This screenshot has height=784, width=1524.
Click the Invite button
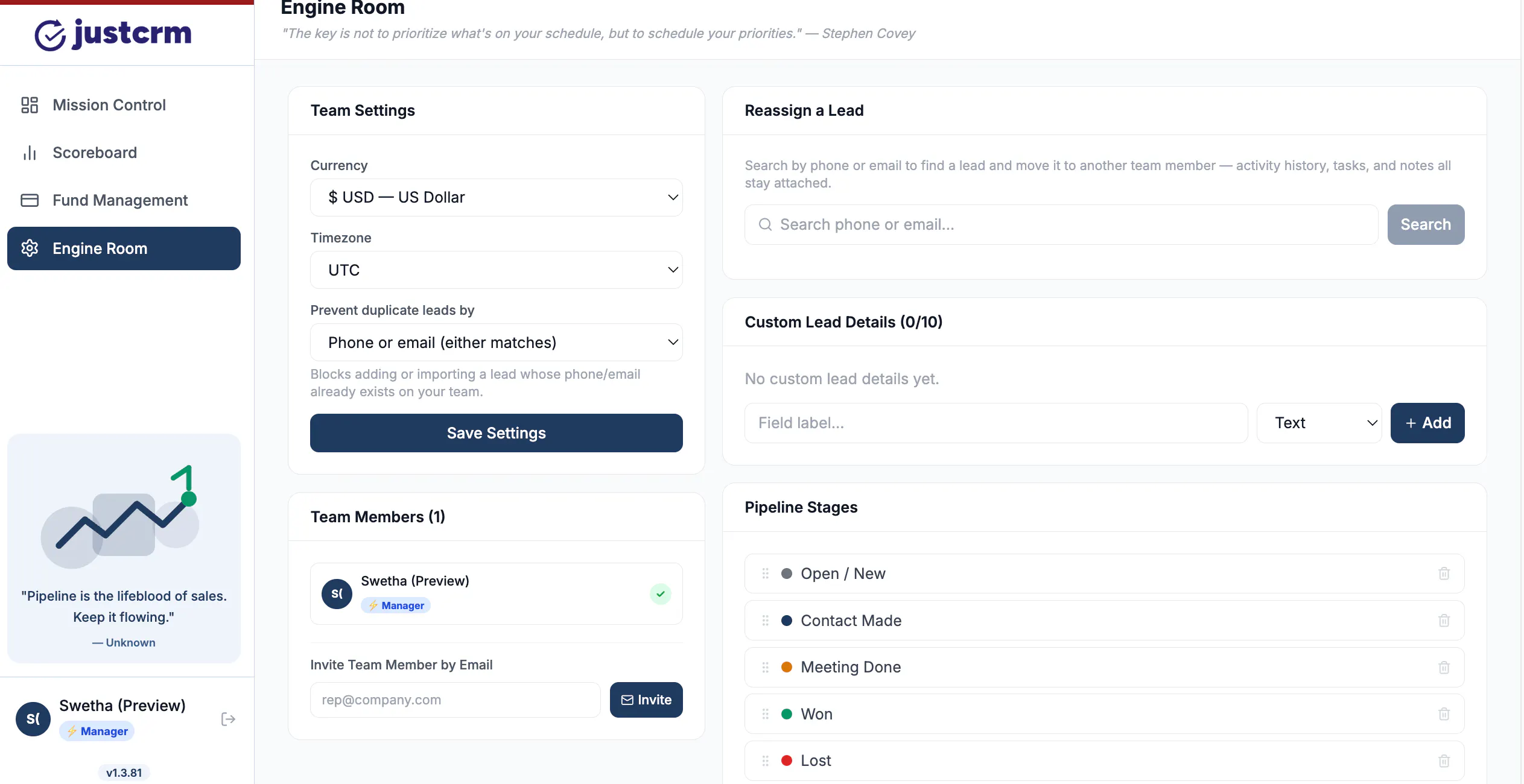[x=646, y=700]
